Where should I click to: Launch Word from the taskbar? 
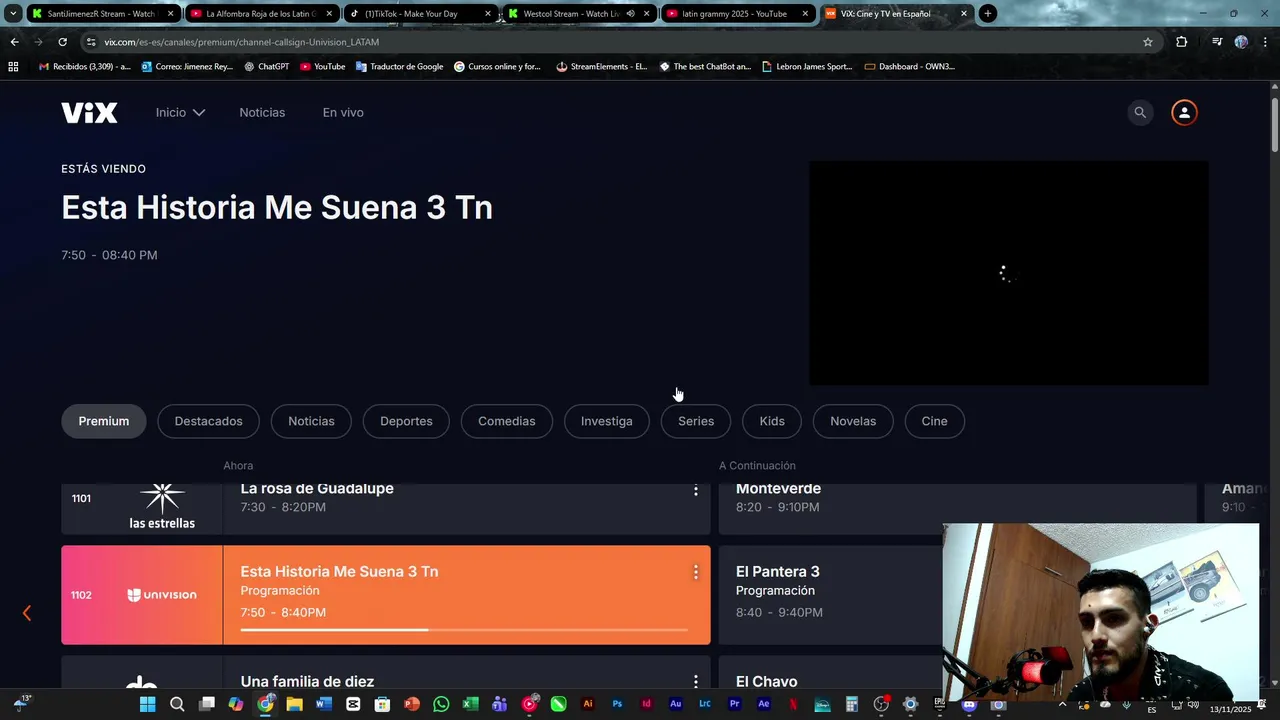pyautogui.click(x=323, y=704)
